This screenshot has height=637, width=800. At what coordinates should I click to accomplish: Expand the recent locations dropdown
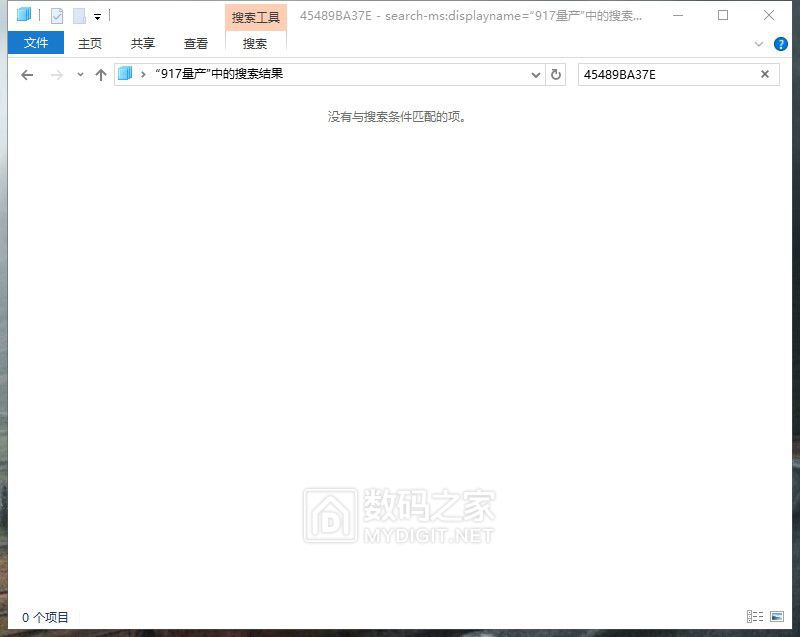point(80,75)
